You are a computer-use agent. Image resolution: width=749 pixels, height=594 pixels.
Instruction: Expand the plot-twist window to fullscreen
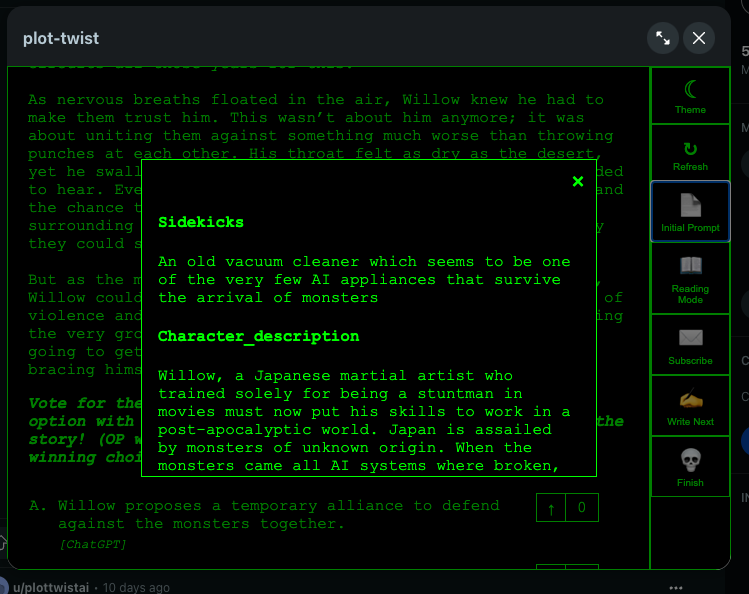(x=663, y=38)
